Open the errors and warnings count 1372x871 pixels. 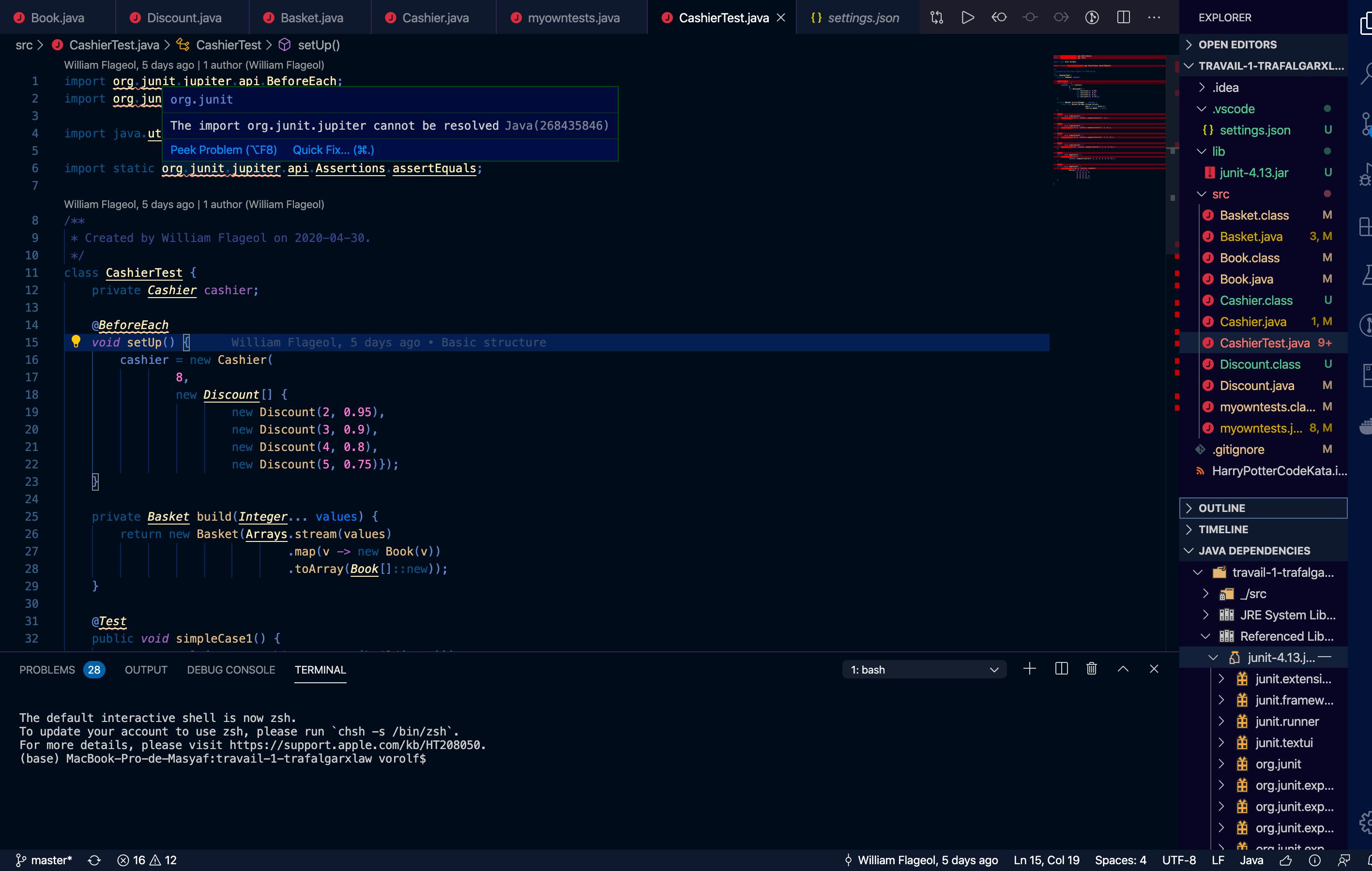[x=147, y=860]
